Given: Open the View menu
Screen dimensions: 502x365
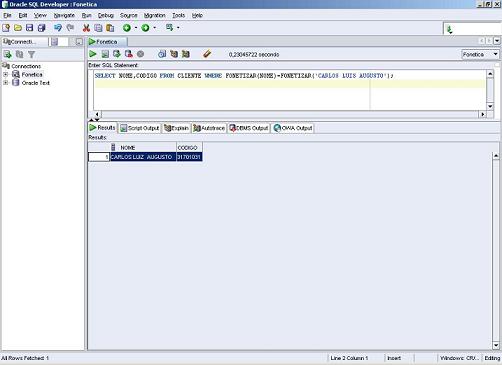Looking at the screenshot, I should coord(40,15).
